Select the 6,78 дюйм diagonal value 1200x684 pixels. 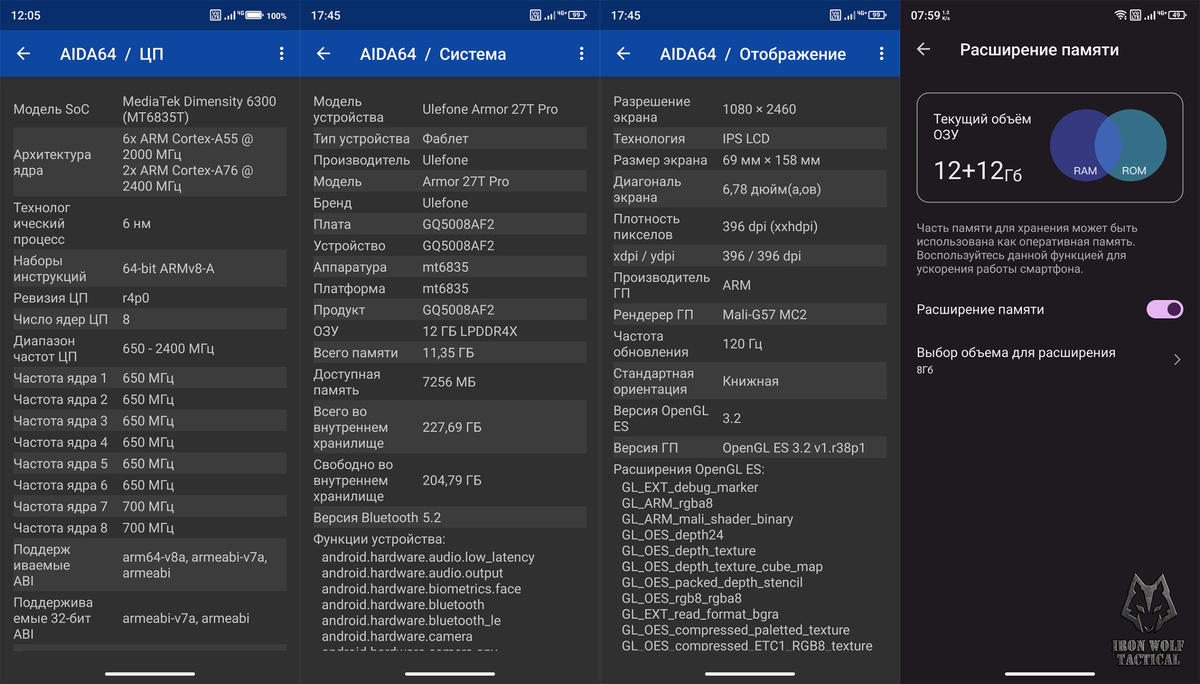pos(772,189)
